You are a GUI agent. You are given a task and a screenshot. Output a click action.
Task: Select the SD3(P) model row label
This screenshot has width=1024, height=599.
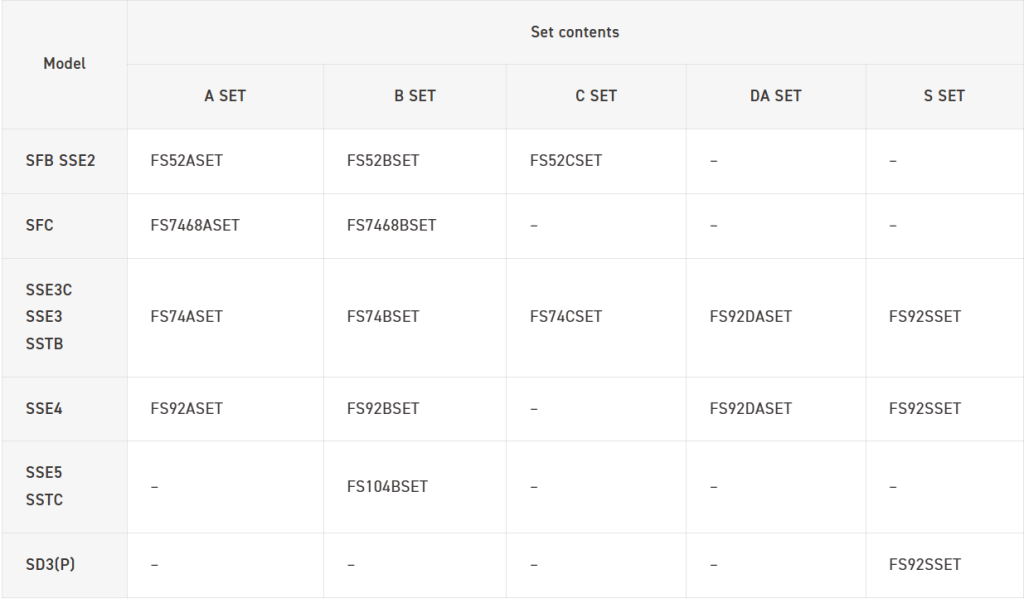pos(50,564)
